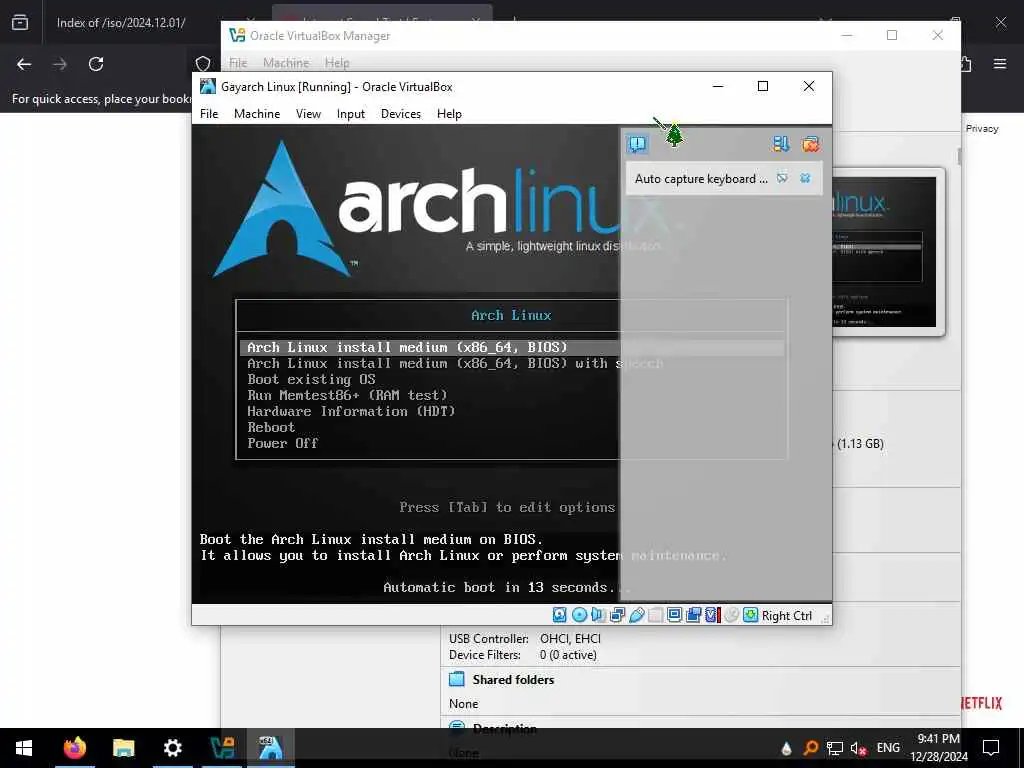Open the Devices menu of the VM window
Screen dimensions: 1024x768
pos(401,114)
